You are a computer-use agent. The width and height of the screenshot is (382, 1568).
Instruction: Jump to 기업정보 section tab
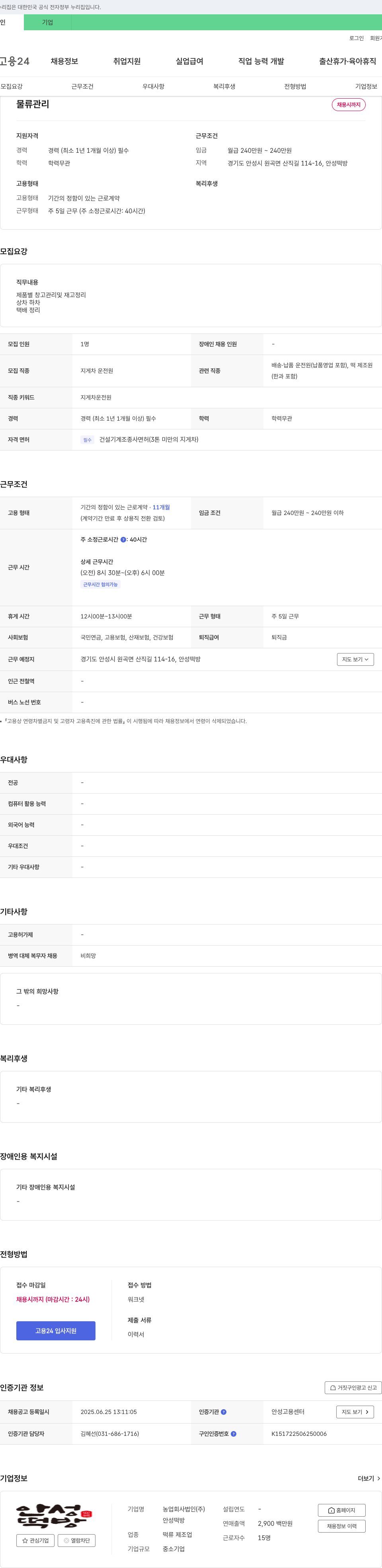pos(366,86)
